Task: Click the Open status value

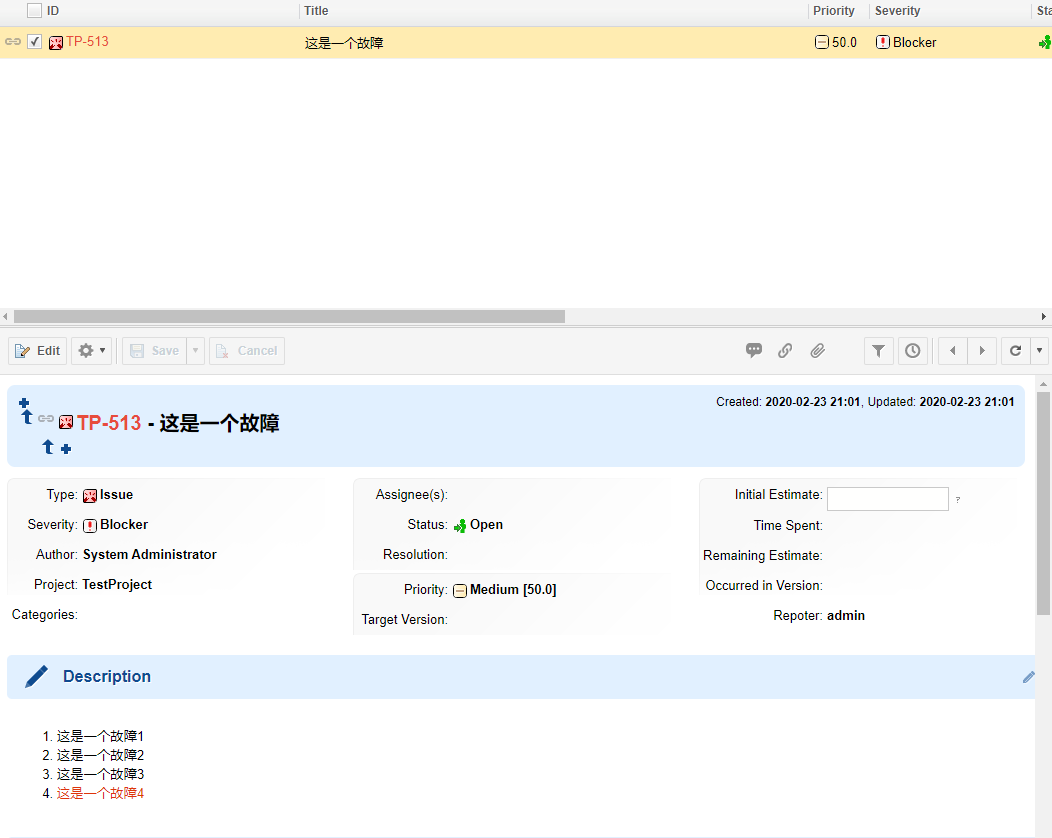Action: pos(486,525)
